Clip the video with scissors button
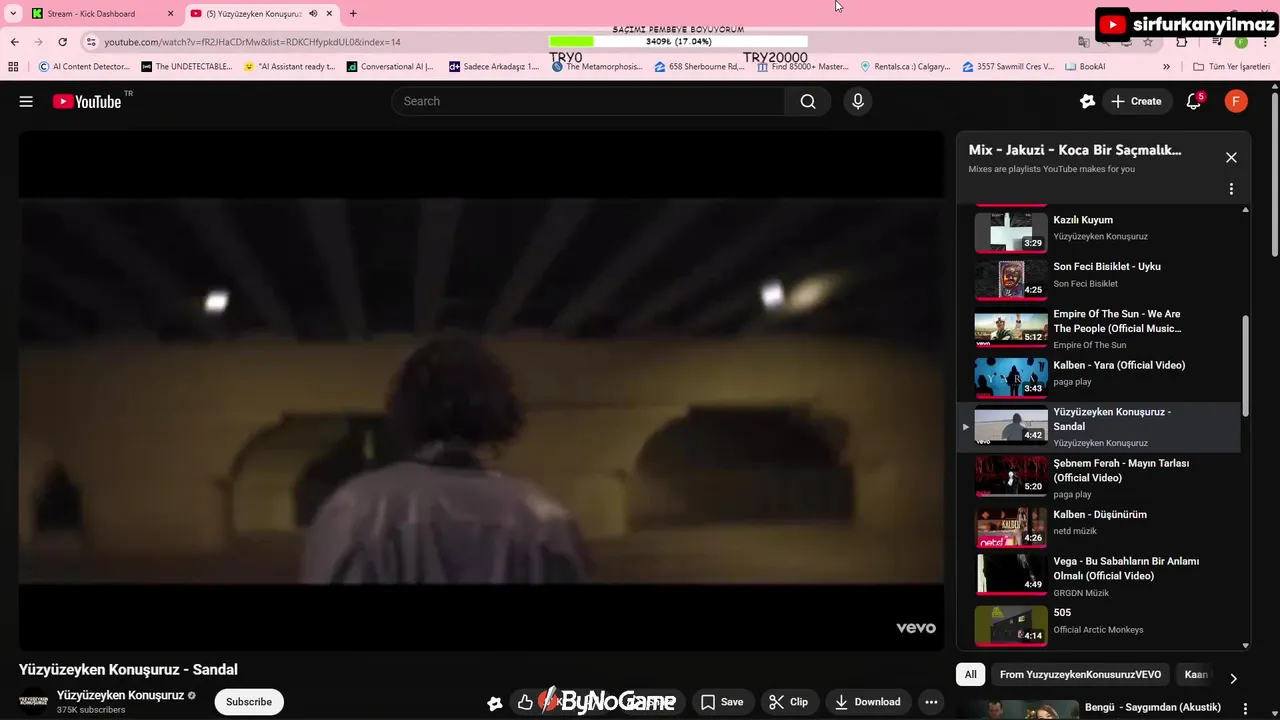1280x720 pixels. click(x=789, y=702)
